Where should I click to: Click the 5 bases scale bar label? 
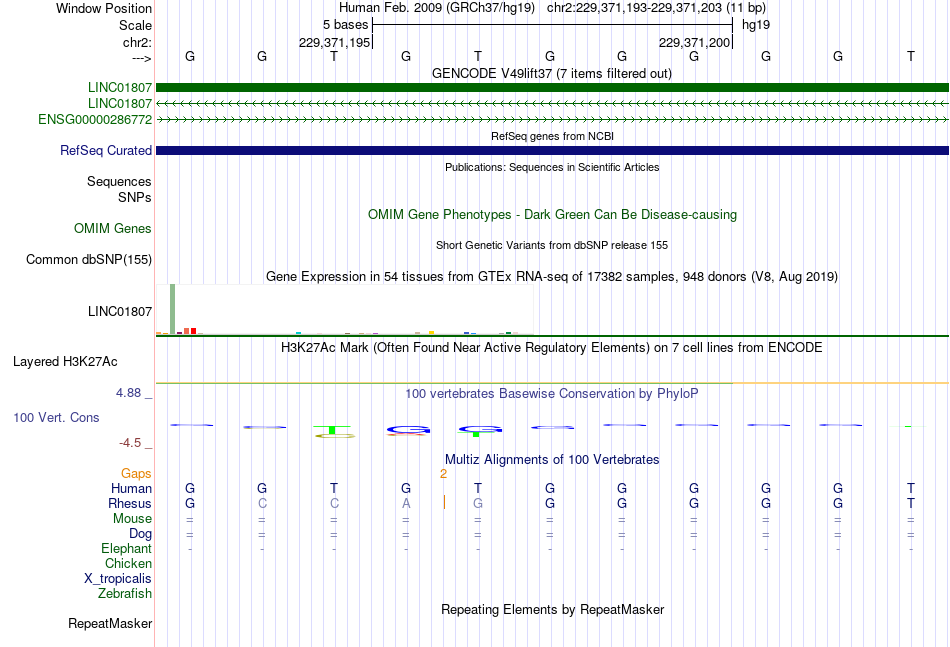(345, 25)
